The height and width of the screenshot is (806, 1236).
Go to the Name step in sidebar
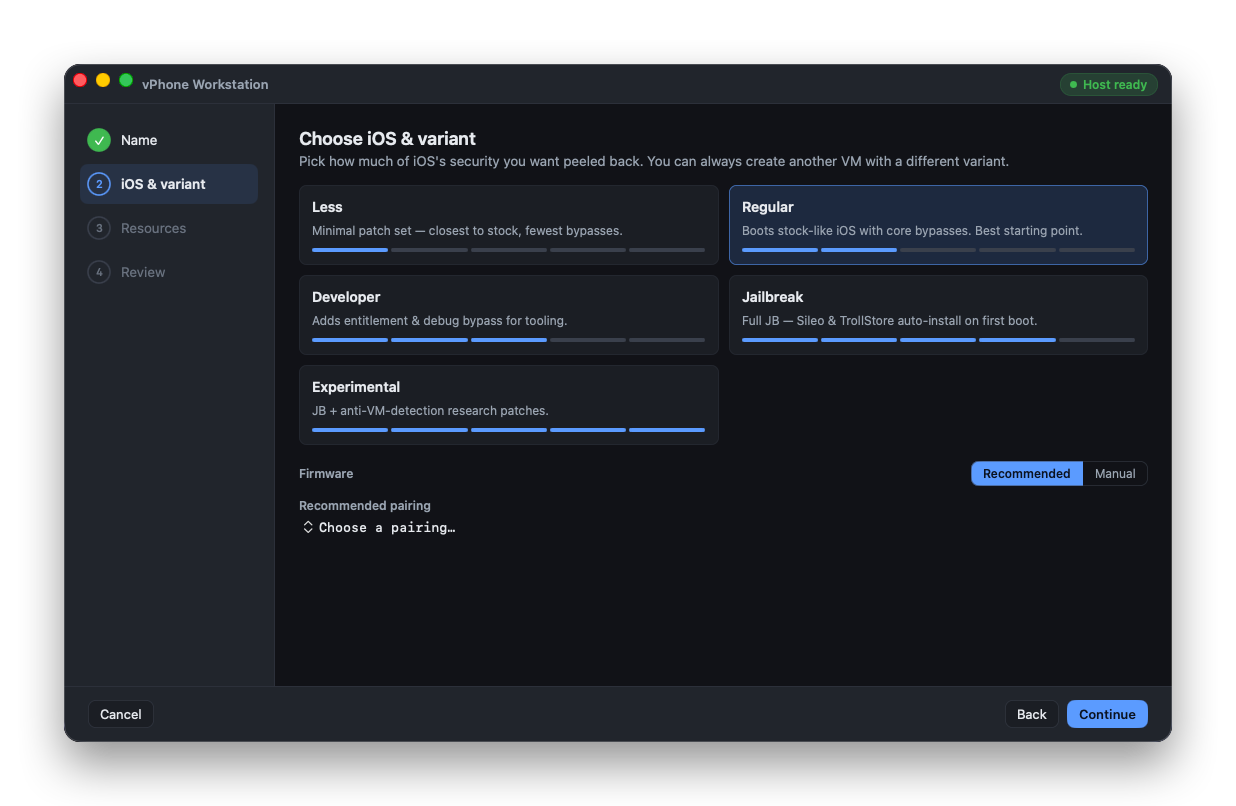tap(169, 140)
